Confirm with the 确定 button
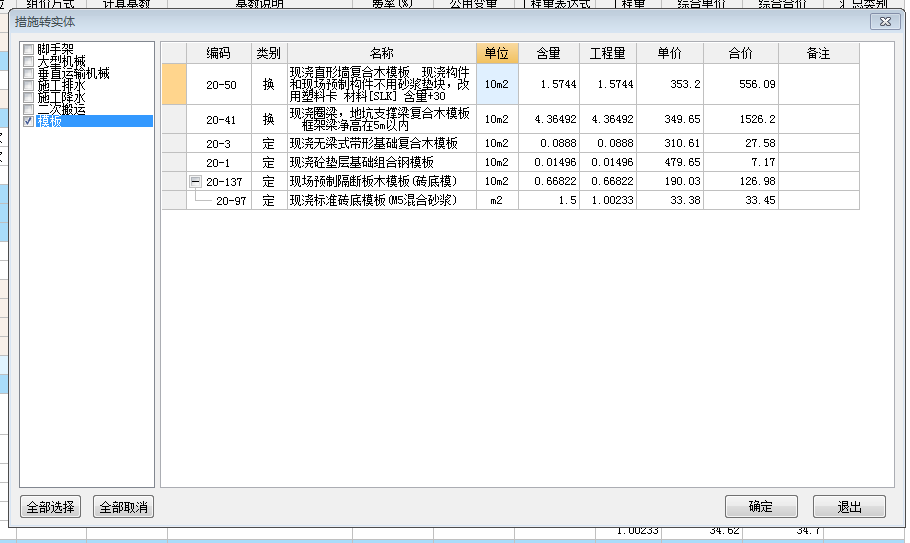The height and width of the screenshot is (543, 910). tap(761, 506)
